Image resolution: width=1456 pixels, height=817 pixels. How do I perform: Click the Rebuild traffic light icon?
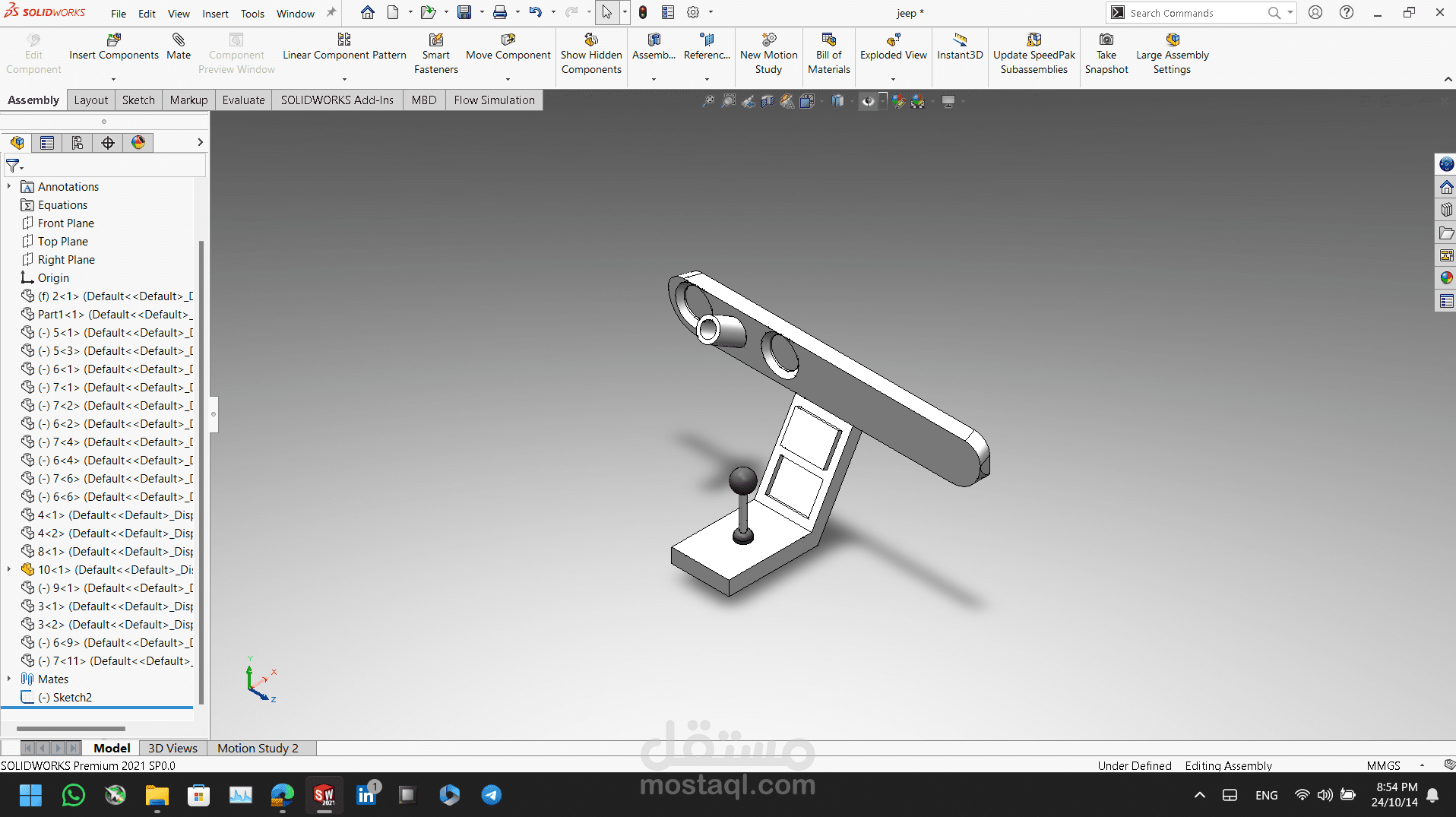pyautogui.click(x=643, y=12)
